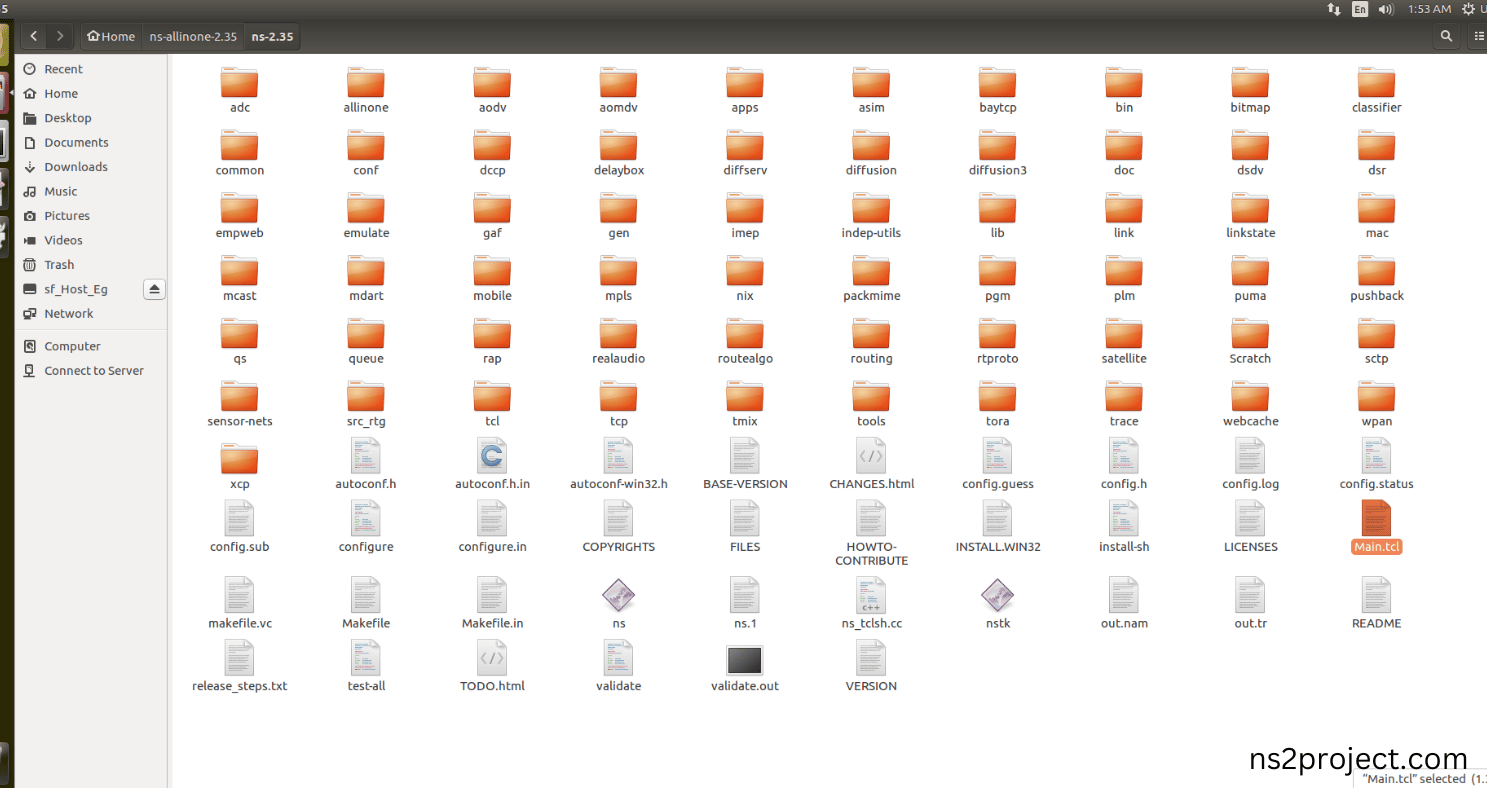Viewport: 1487px width, 788px height.
Task: Click the forward navigation arrow
Action: pos(60,36)
